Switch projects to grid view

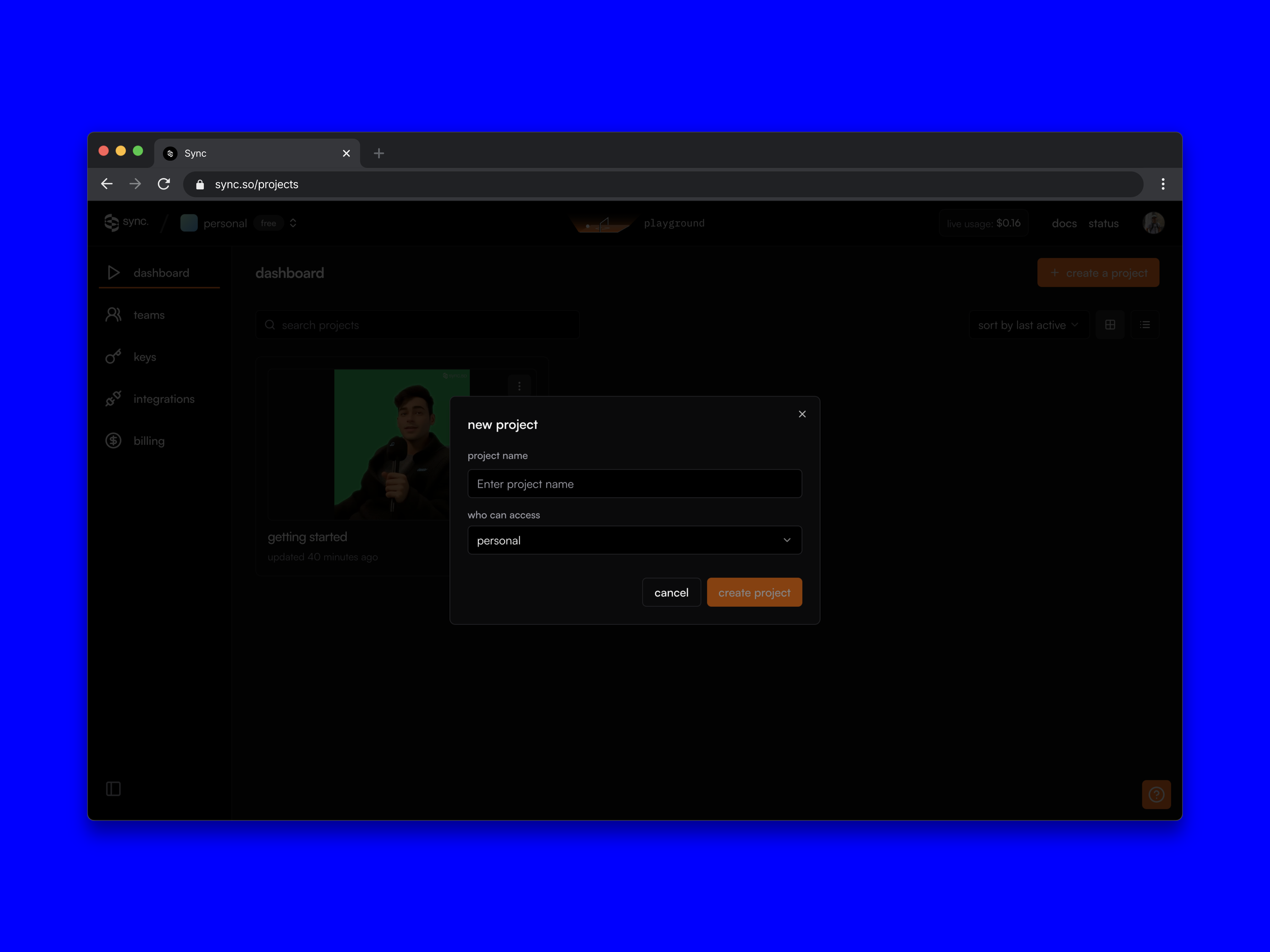pyautogui.click(x=1110, y=324)
